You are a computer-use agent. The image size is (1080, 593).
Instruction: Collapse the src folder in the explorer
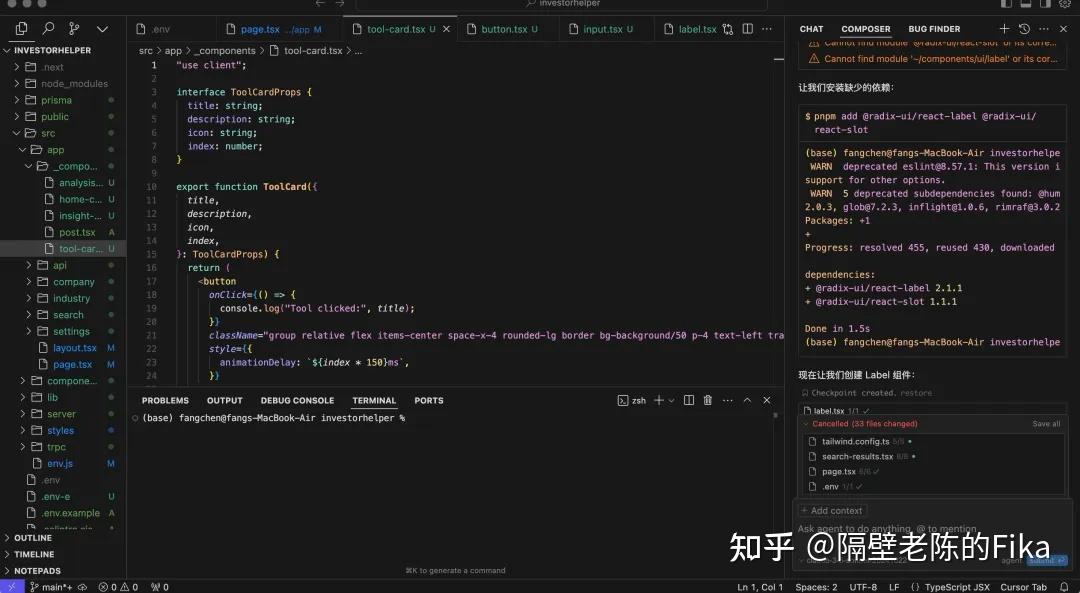[x=47, y=132]
